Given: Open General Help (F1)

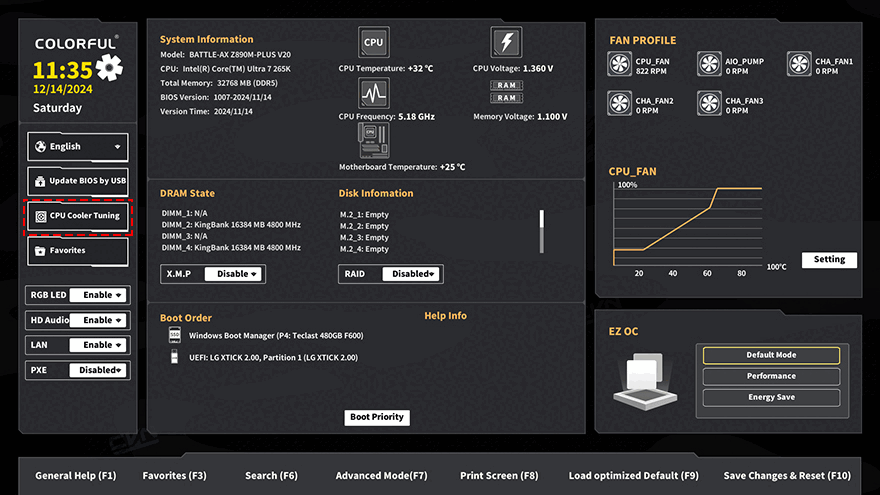Looking at the screenshot, I should click(76, 476).
